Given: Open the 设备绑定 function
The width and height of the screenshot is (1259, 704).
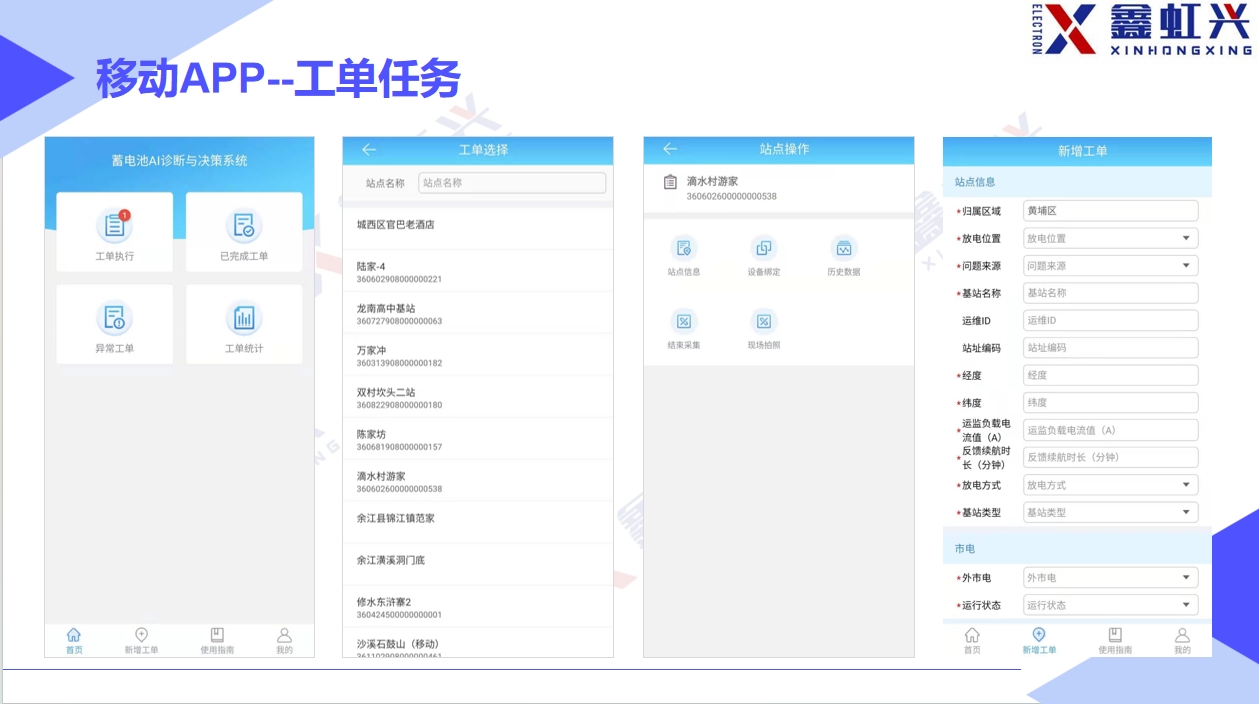Looking at the screenshot, I should [764, 256].
